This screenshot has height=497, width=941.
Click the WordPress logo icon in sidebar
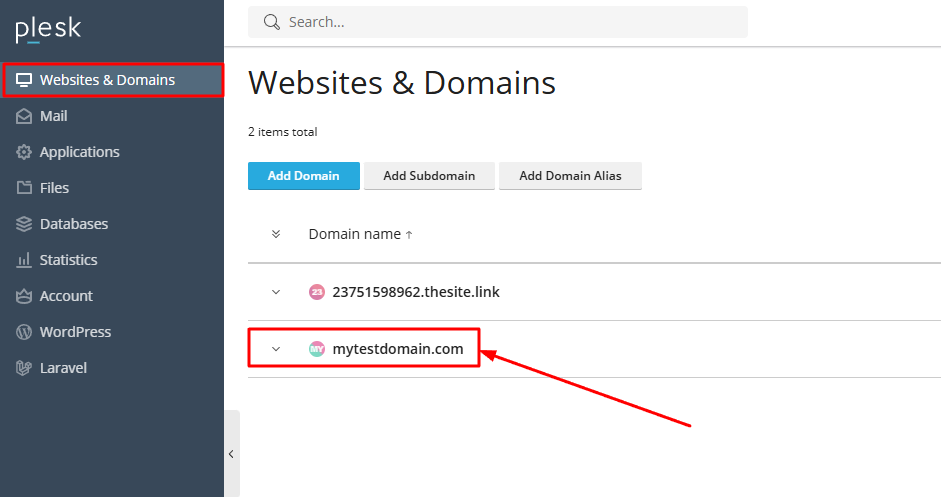click(24, 332)
